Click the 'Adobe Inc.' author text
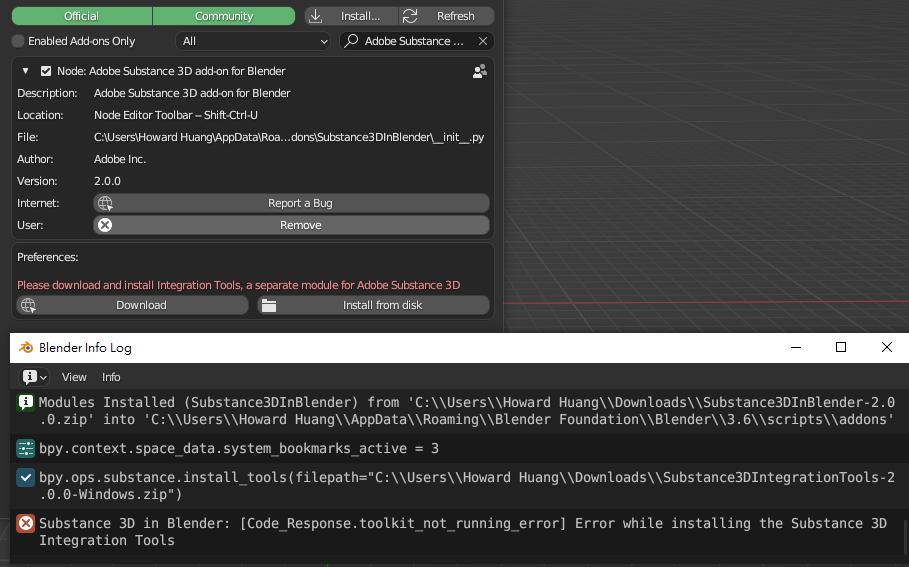Screen dimensions: 909x567 point(120,159)
